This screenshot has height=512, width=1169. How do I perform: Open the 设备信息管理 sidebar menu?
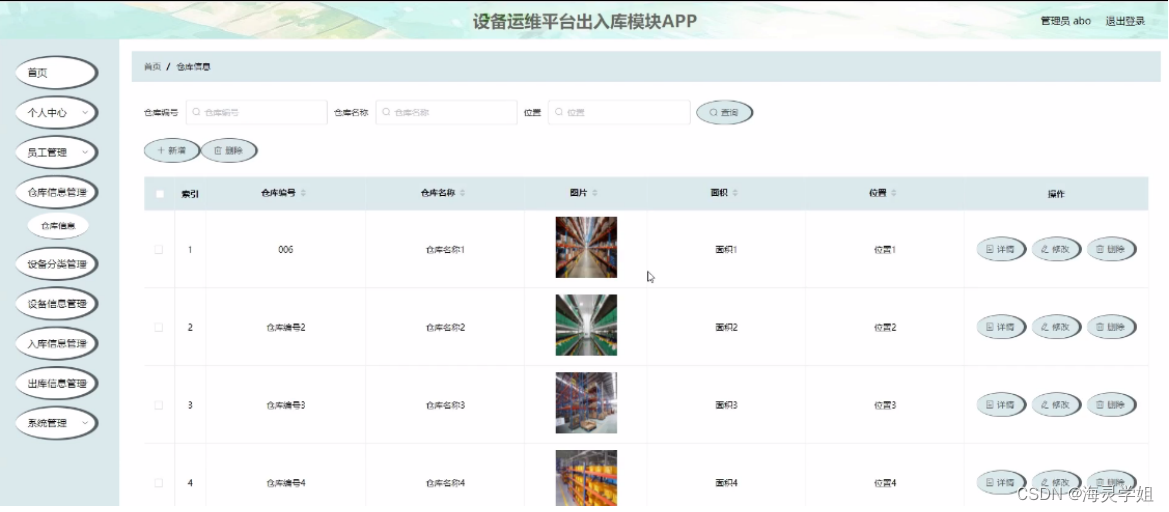57,303
